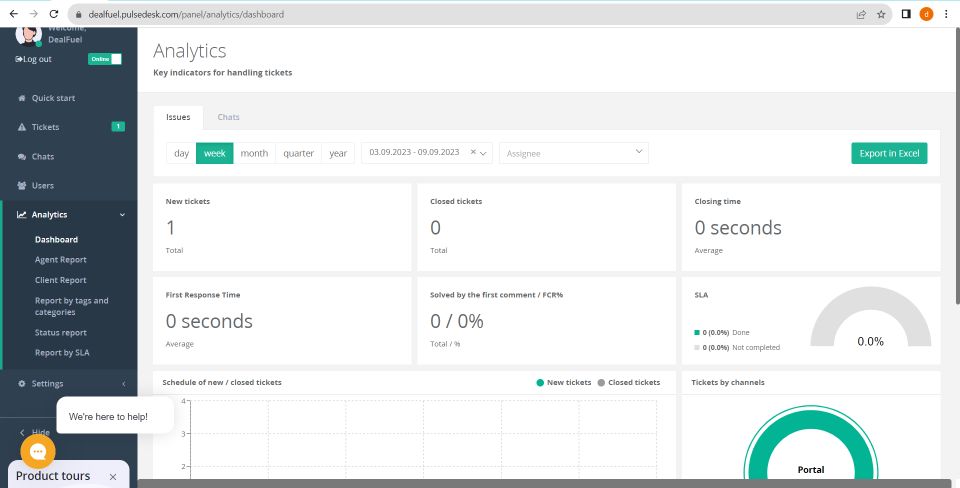
Task: Collapse the Analytics menu chevron
Action: tap(122, 215)
